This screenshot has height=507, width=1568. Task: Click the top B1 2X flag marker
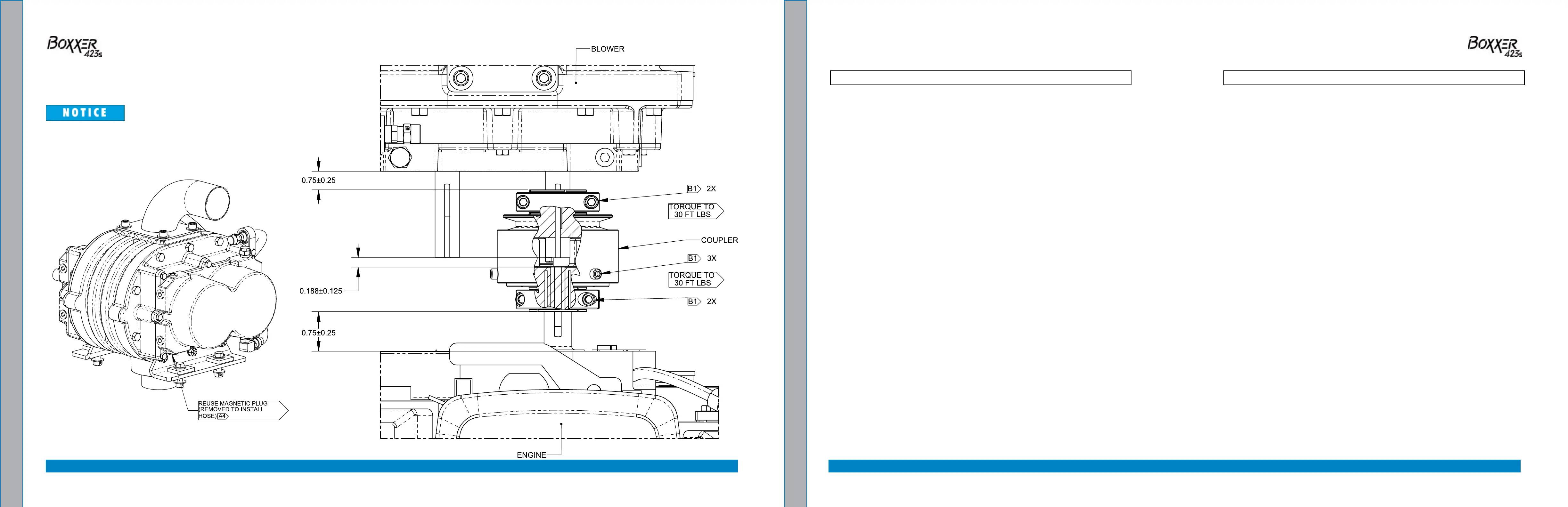[x=693, y=189]
